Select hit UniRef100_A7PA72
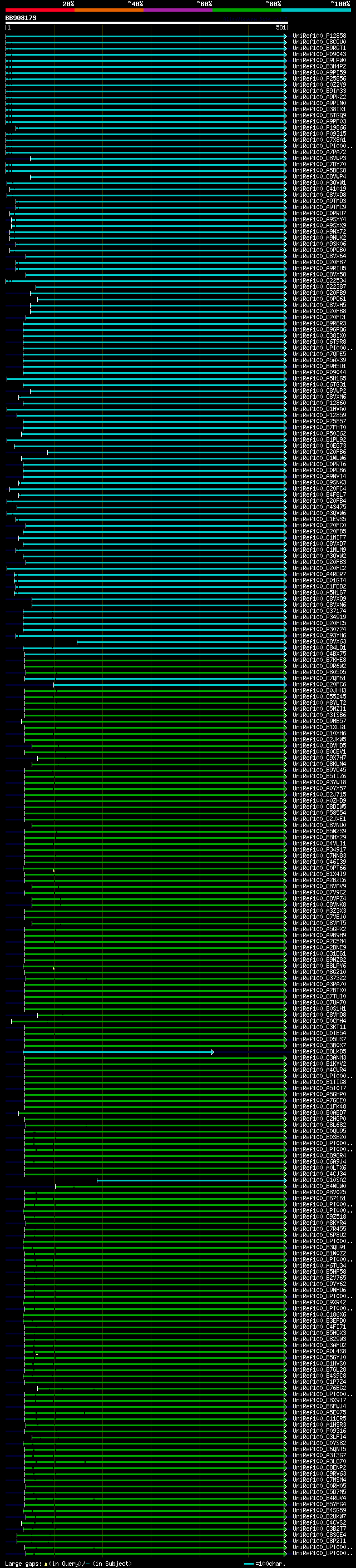356x1568 pixels. pos(319,152)
